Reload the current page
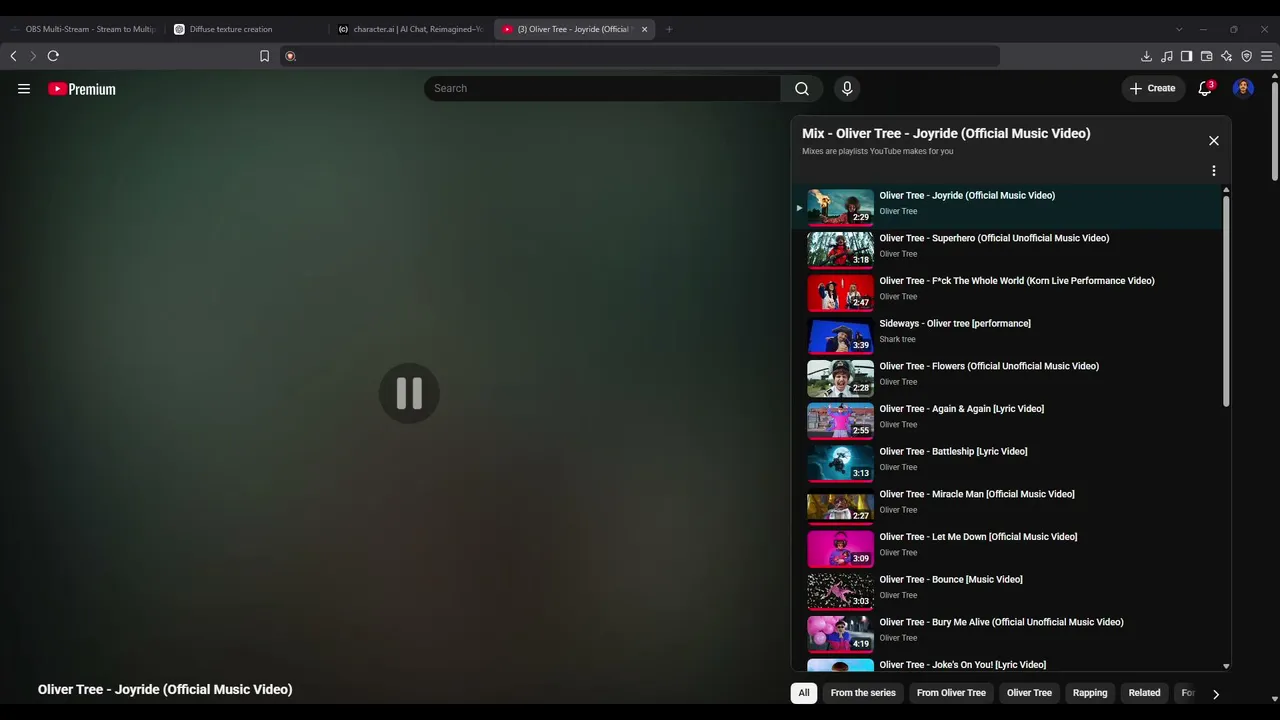 [x=53, y=56]
